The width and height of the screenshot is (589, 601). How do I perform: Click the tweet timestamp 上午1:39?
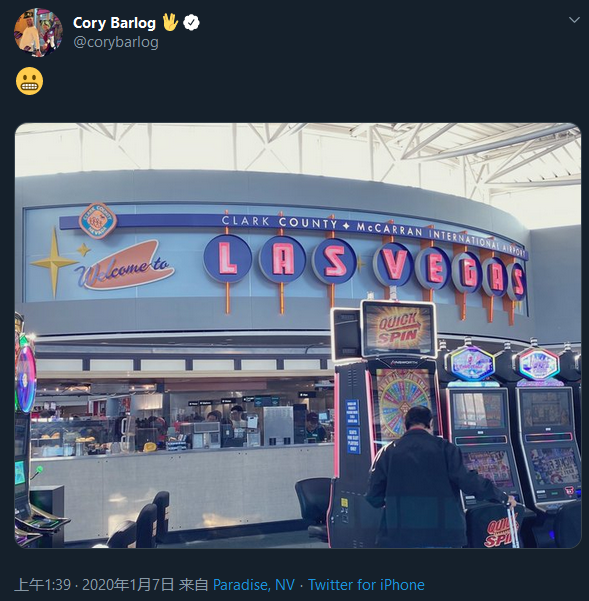[43, 585]
